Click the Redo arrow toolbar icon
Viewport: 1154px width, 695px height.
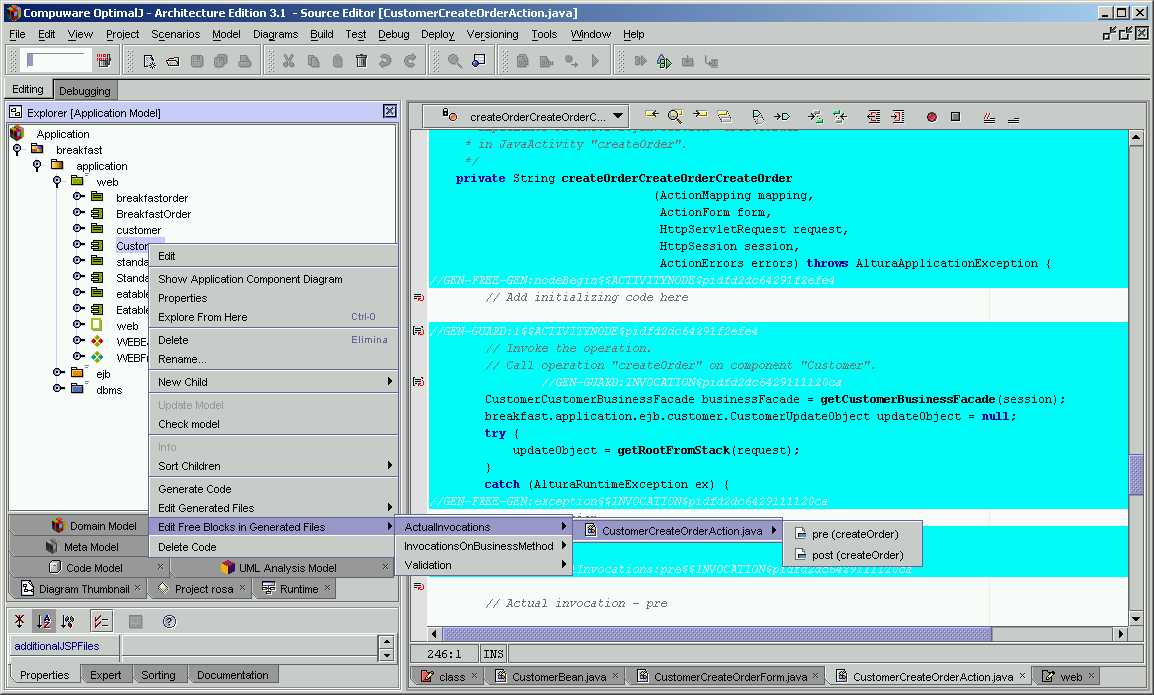(410, 61)
